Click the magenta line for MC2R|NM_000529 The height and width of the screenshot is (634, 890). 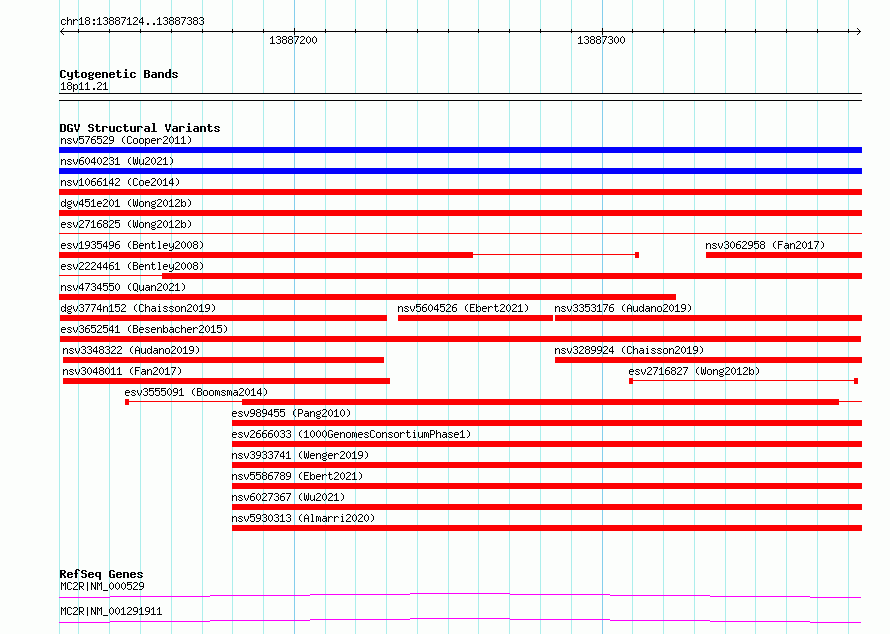pos(460,595)
